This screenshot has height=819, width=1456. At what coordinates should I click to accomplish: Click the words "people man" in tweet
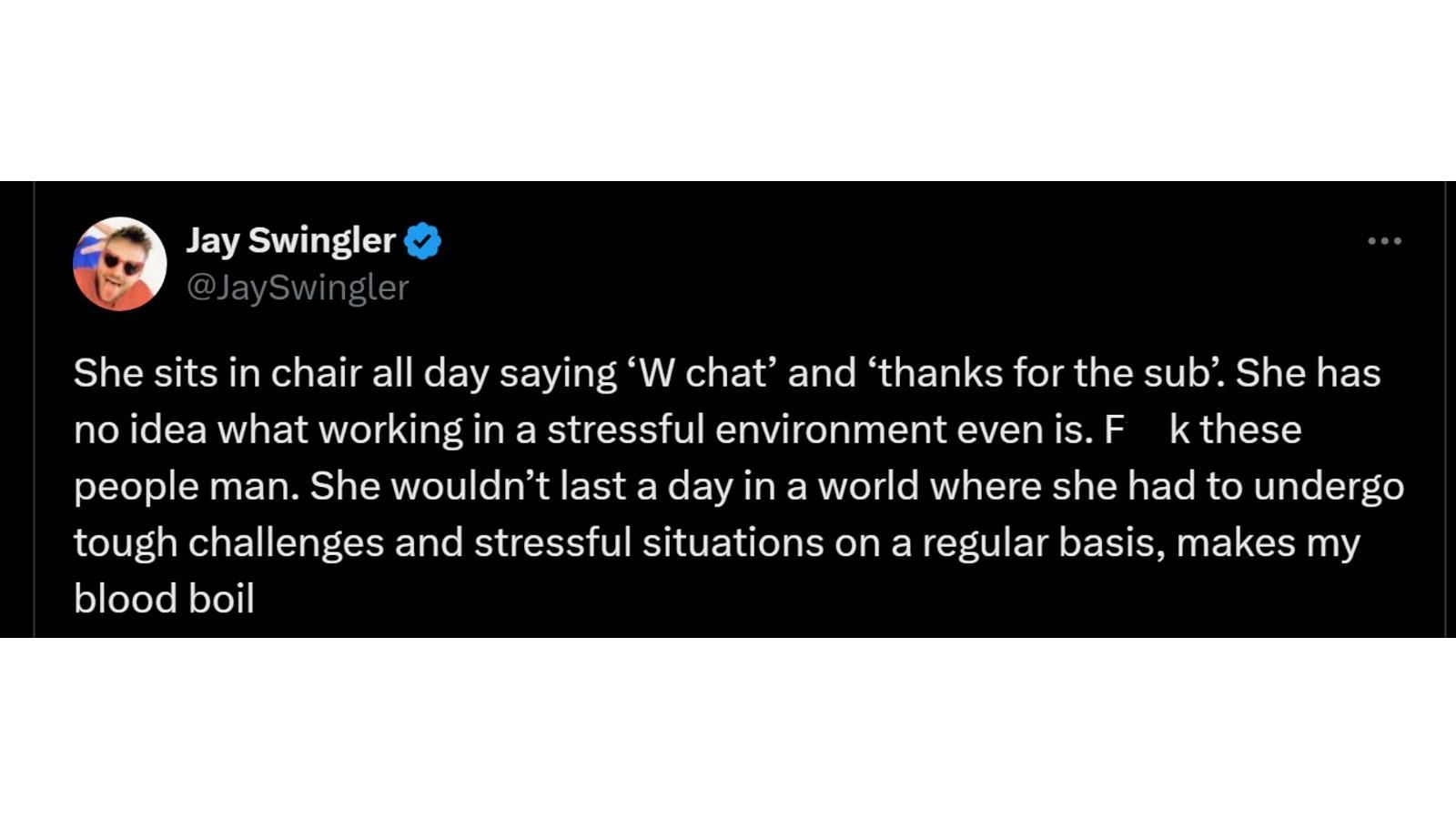(x=185, y=486)
